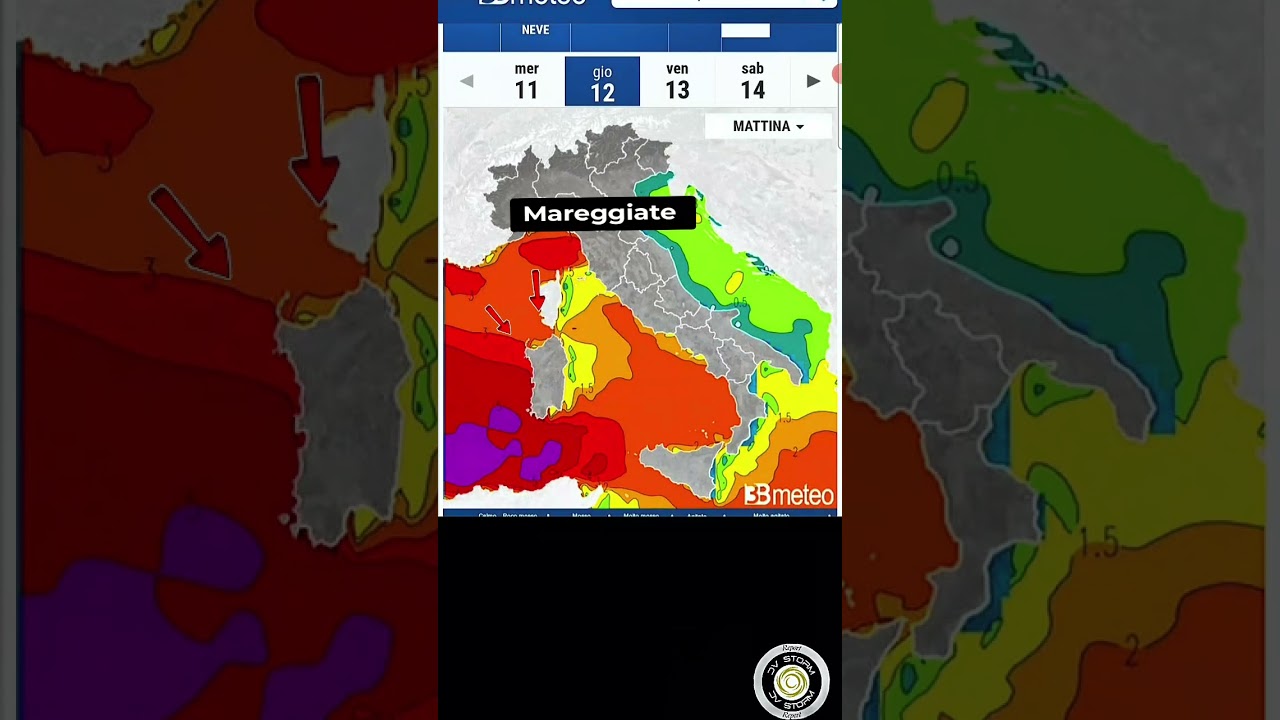Go to previous days with left arrow
This screenshot has width=1280, height=720.
point(467,82)
